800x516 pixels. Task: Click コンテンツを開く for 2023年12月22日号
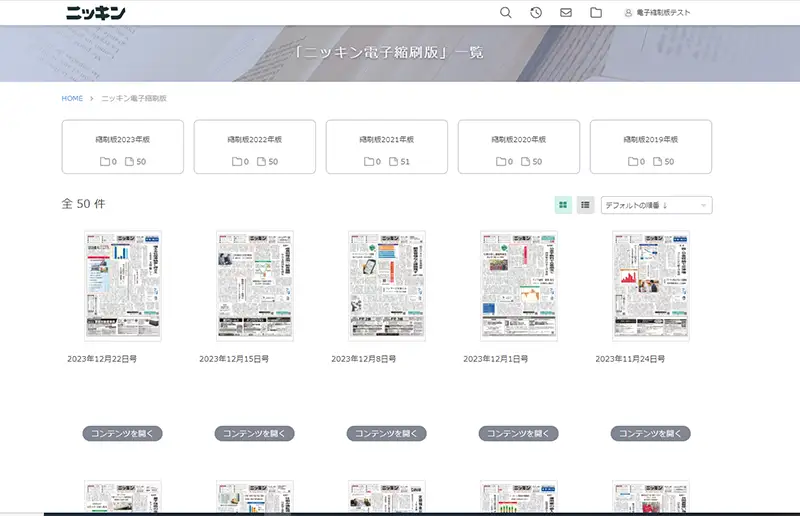pyautogui.click(x=122, y=434)
